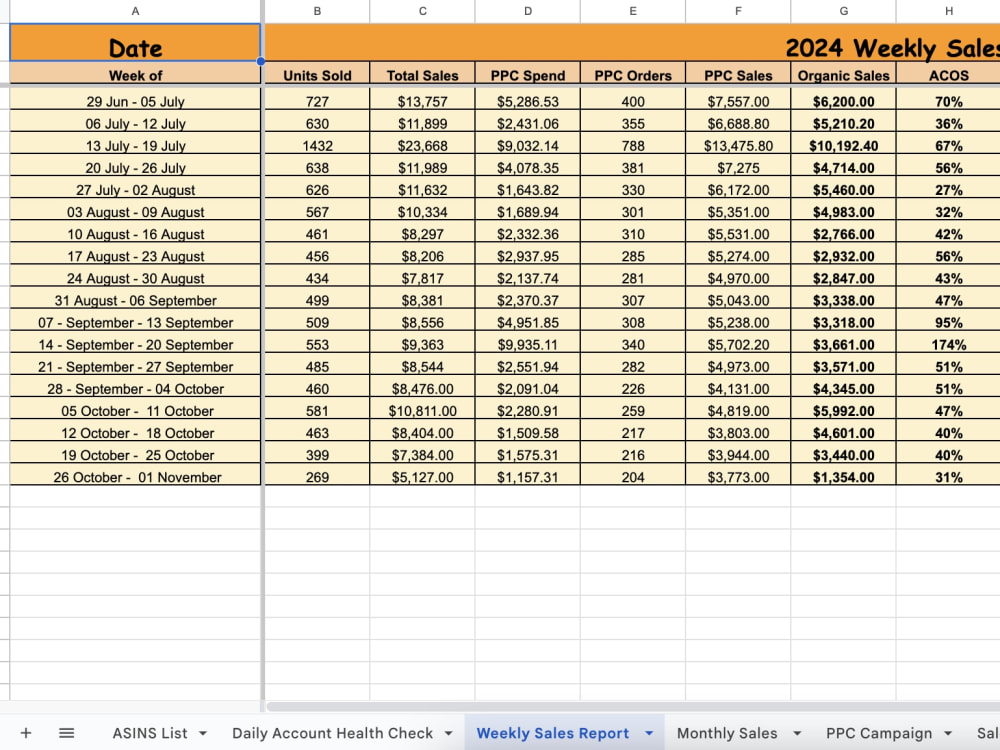Screen dimensions: 1000x750
Task: Click ACOS value 95%
Action: [x=948, y=322]
